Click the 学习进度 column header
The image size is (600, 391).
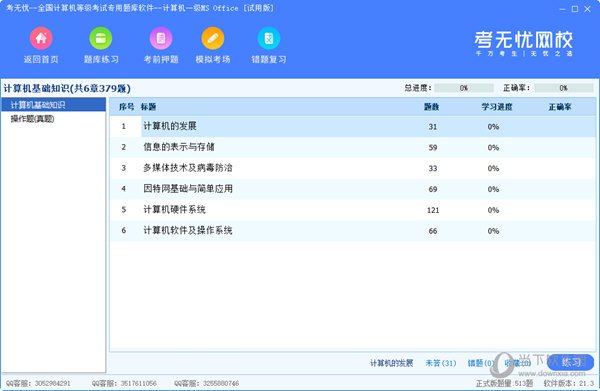pos(497,107)
